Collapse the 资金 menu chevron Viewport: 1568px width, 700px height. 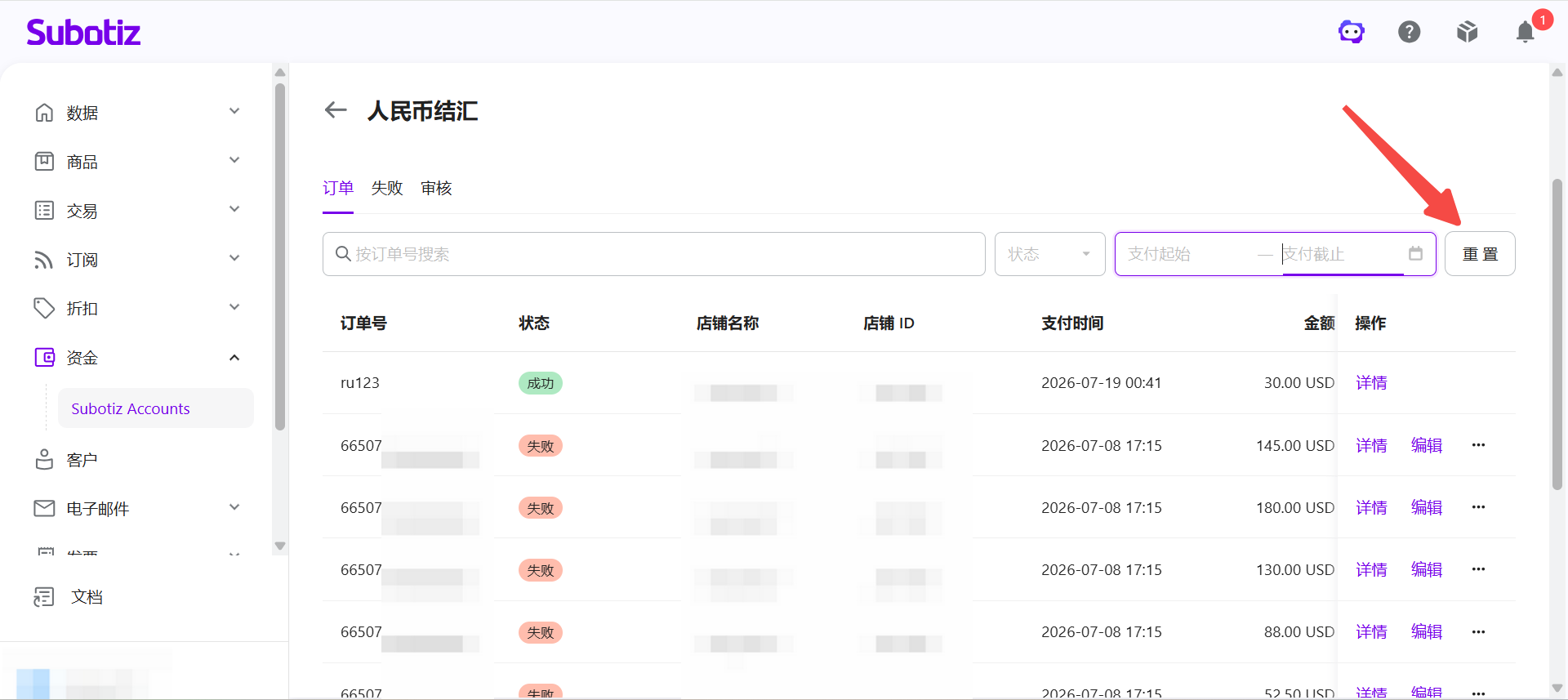pyautogui.click(x=234, y=358)
